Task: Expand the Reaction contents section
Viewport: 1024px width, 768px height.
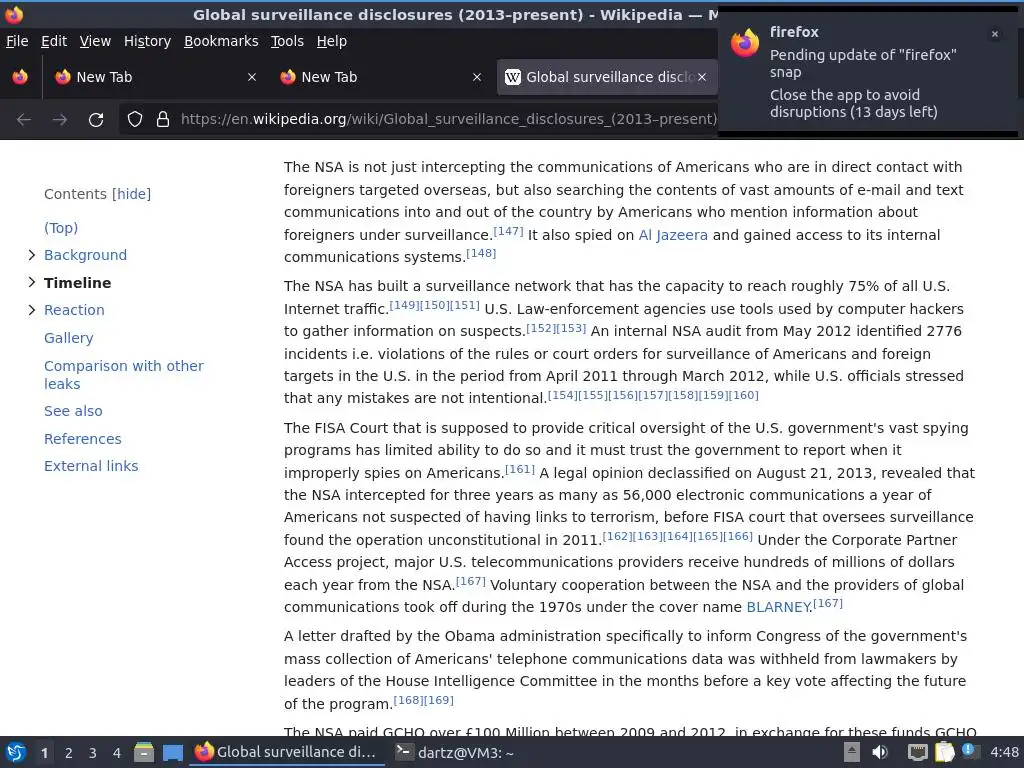Action: point(31,310)
